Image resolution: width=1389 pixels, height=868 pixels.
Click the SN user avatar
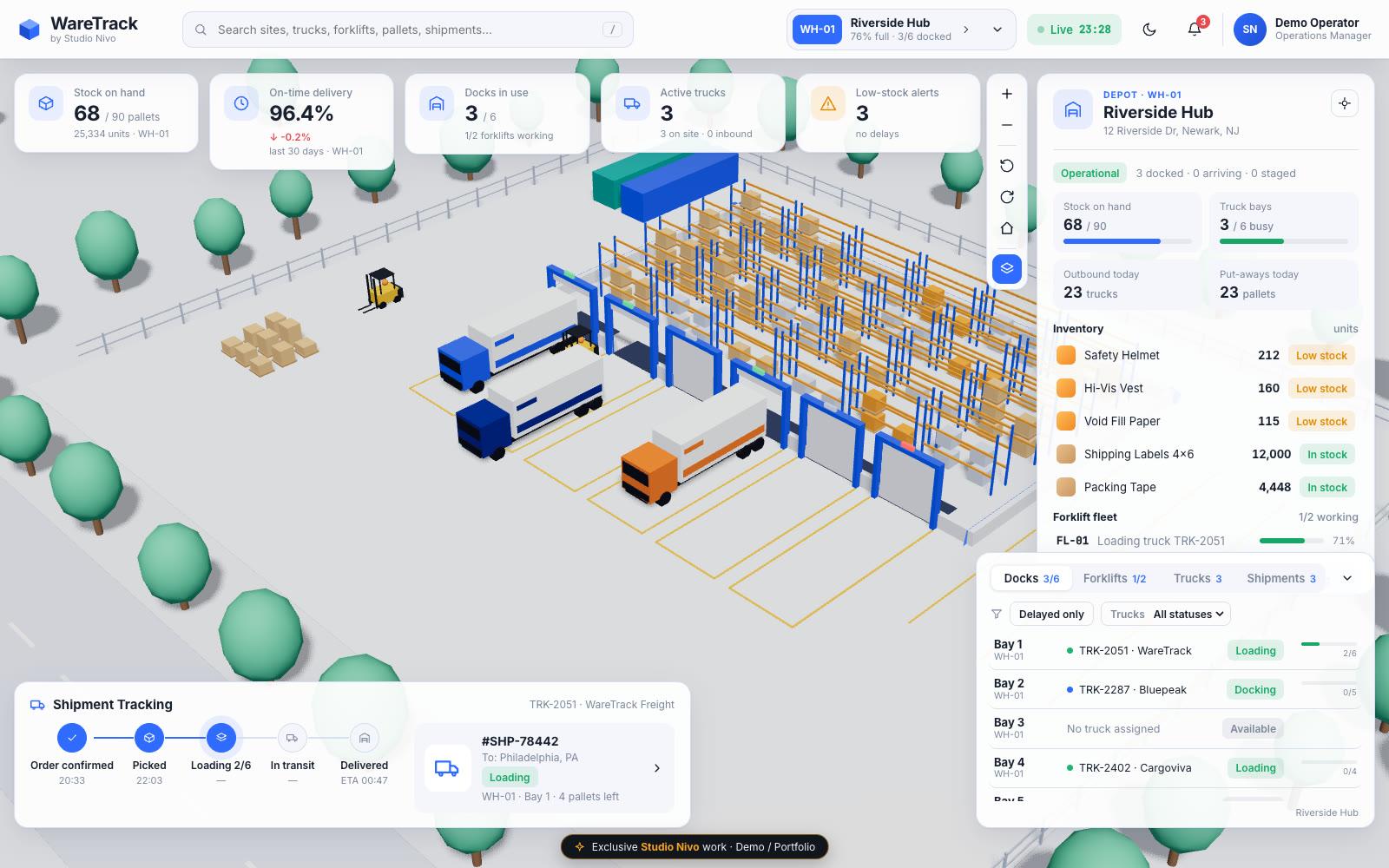[1249, 30]
